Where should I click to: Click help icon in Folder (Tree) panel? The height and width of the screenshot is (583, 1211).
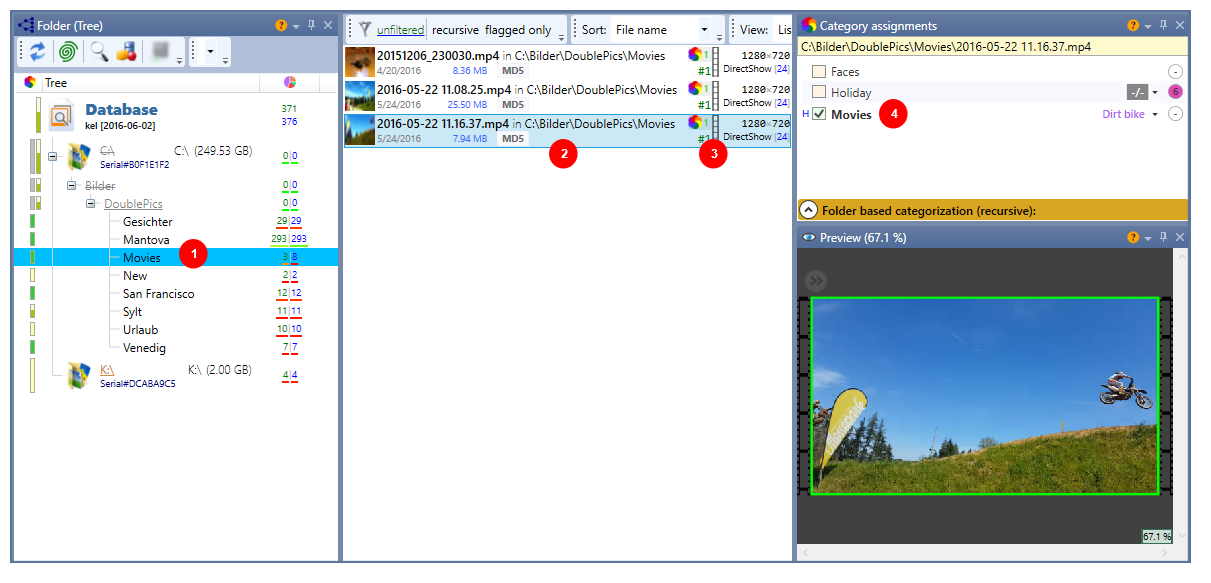(x=281, y=25)
